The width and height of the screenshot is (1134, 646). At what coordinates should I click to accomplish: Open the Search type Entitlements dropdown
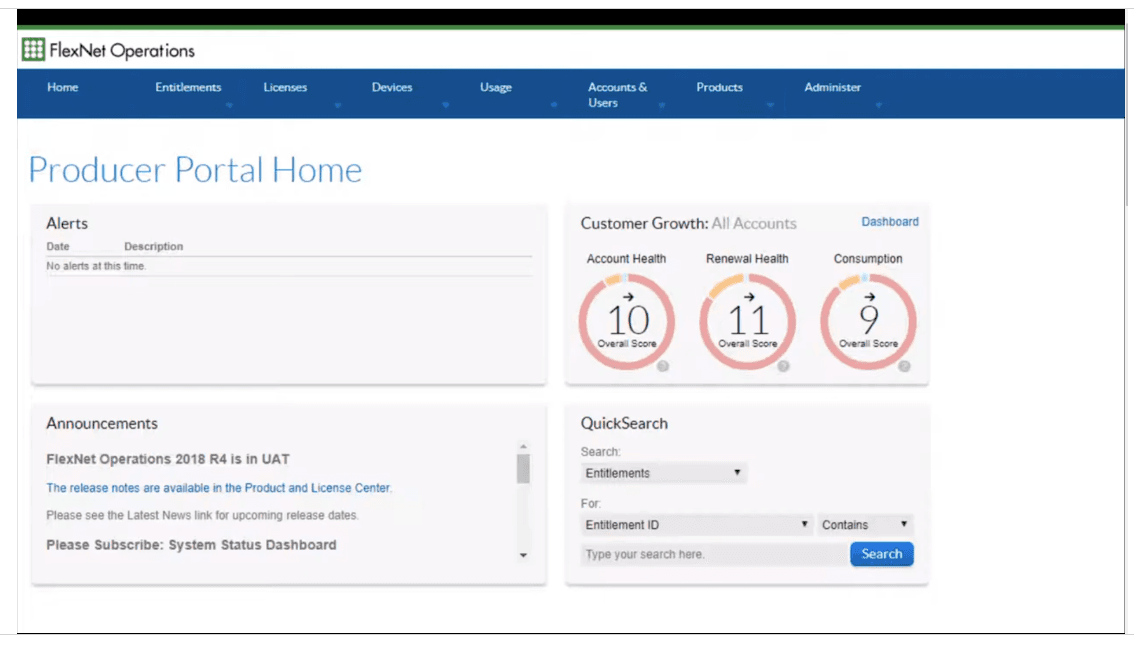point(663,473)
